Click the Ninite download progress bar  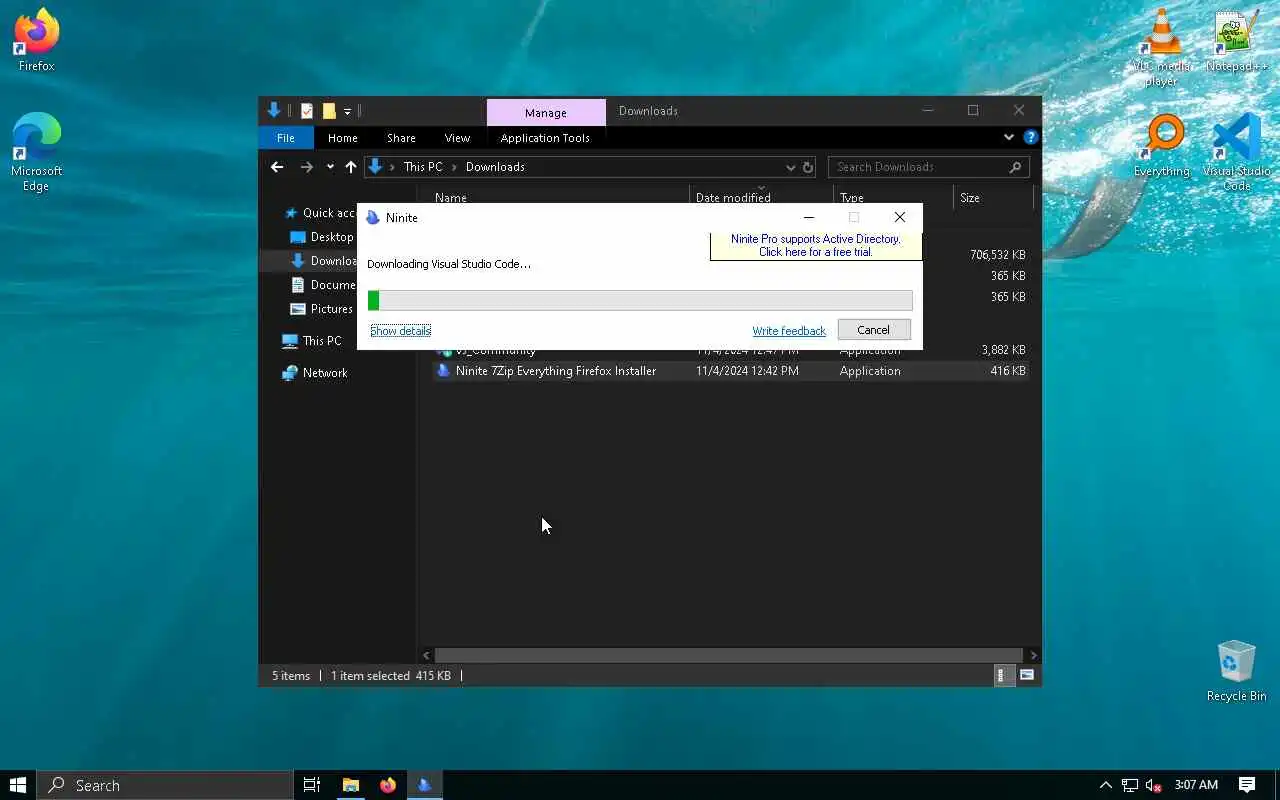coord(640,300)
